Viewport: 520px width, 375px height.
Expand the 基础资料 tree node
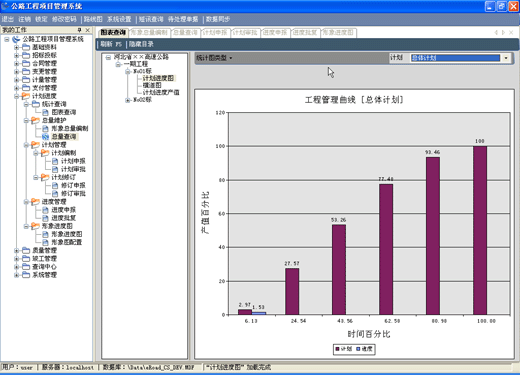click(x=16, y=47)
